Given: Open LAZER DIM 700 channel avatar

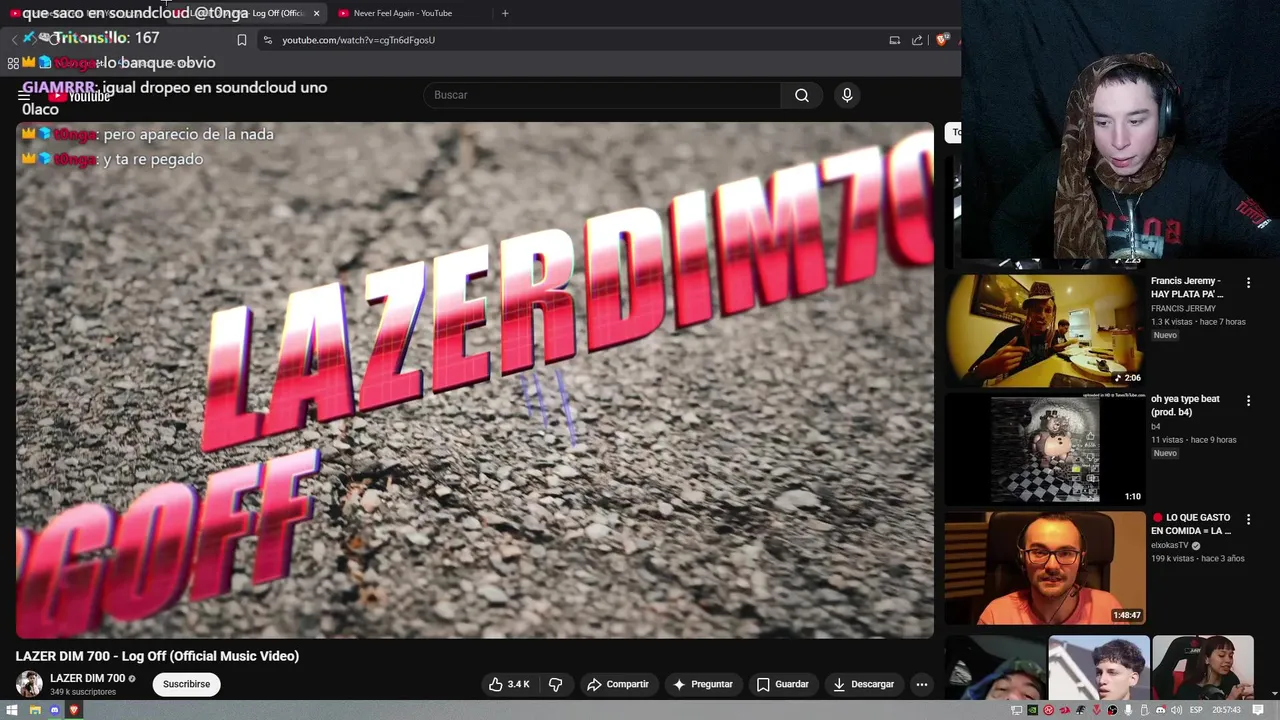Looking at the screenshot, I should coord(29,684).
